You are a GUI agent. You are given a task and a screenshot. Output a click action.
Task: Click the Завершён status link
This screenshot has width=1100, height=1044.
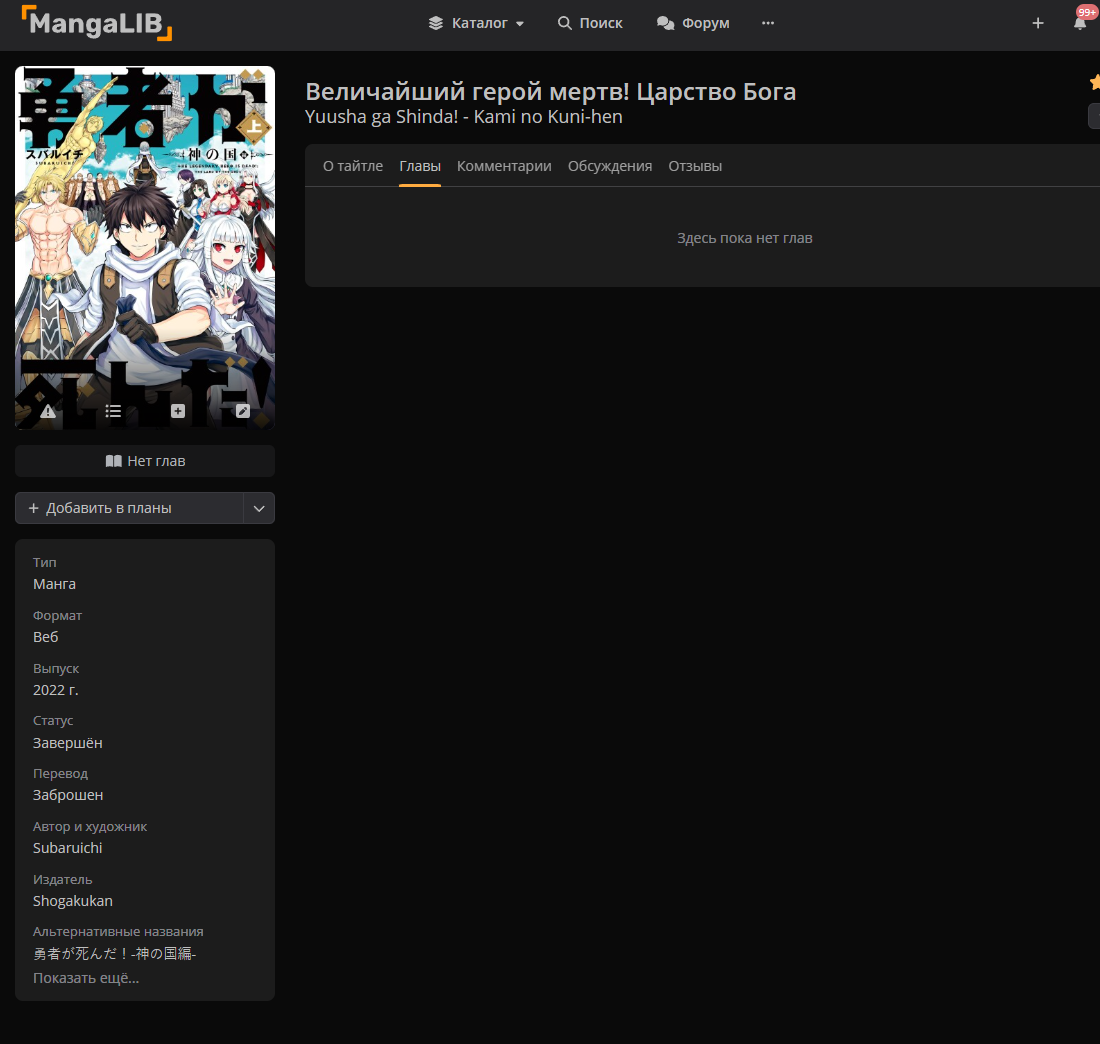(x=67, y=742)
